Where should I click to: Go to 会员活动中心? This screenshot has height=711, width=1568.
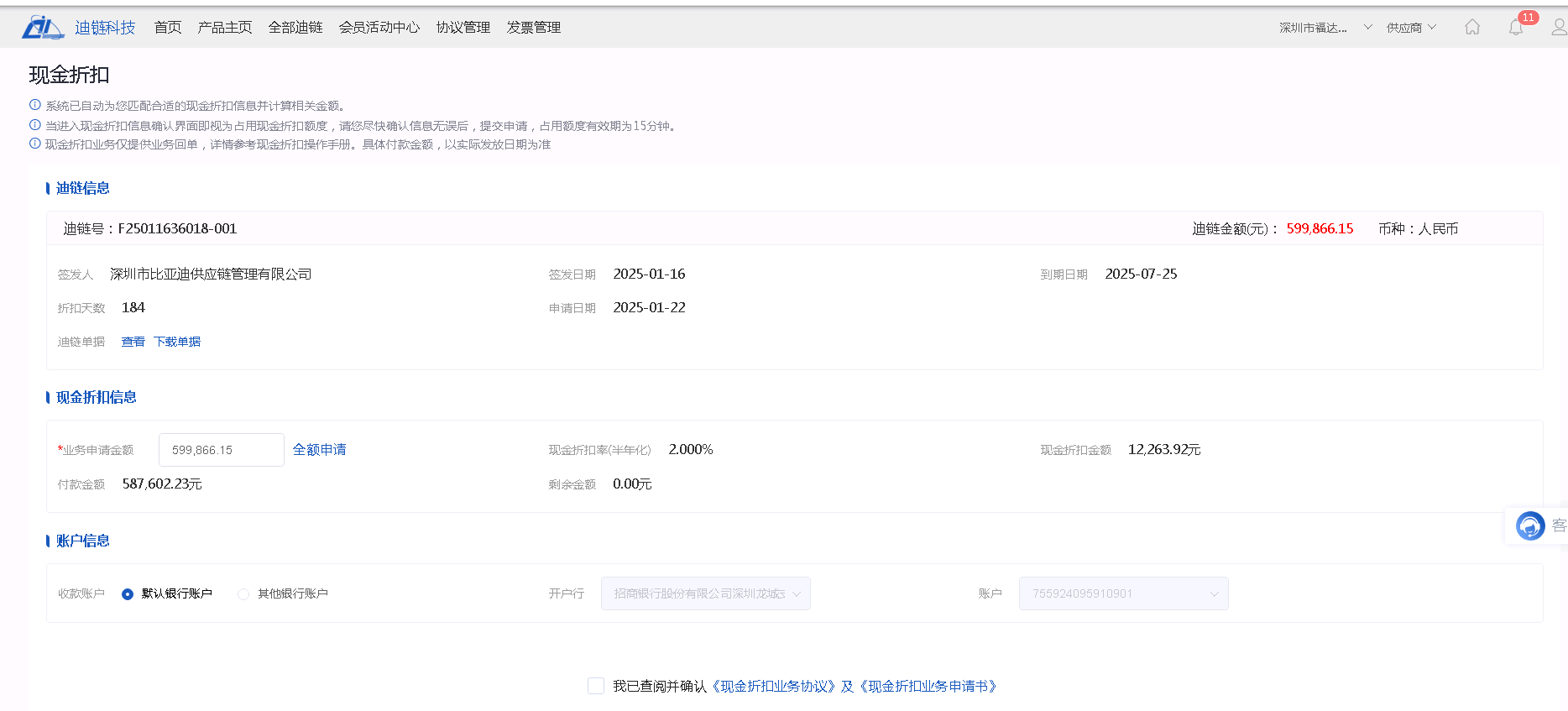click(379, 28)
